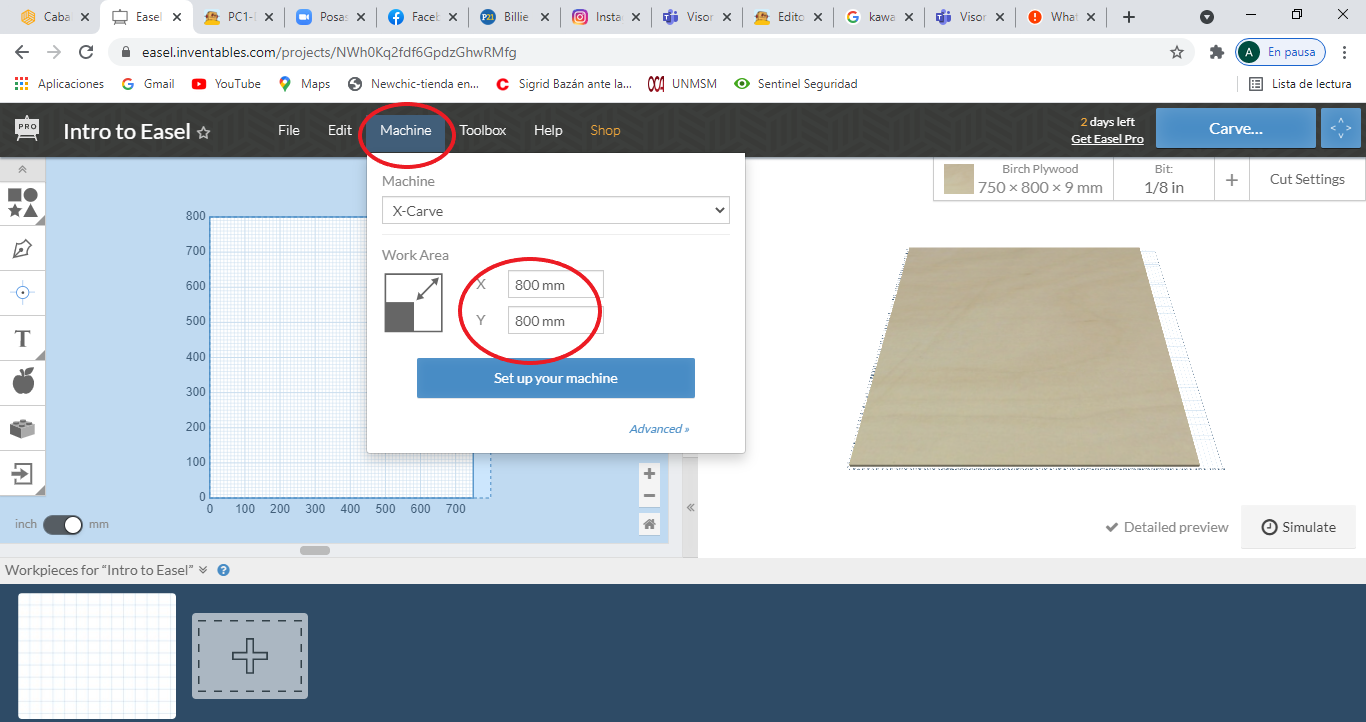Click the Carve button
The image size is (1366, 722).
coord(1236,128)
